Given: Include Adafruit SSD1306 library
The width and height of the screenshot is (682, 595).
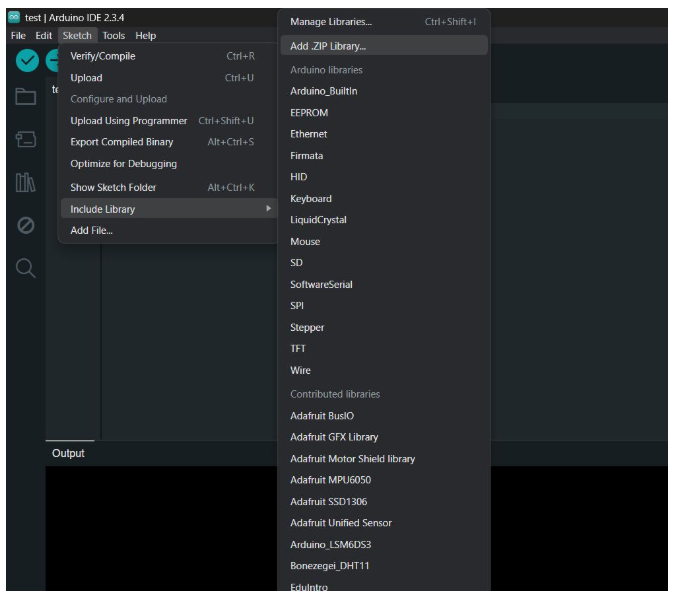Looking at the screenshot, I should 384,501.
